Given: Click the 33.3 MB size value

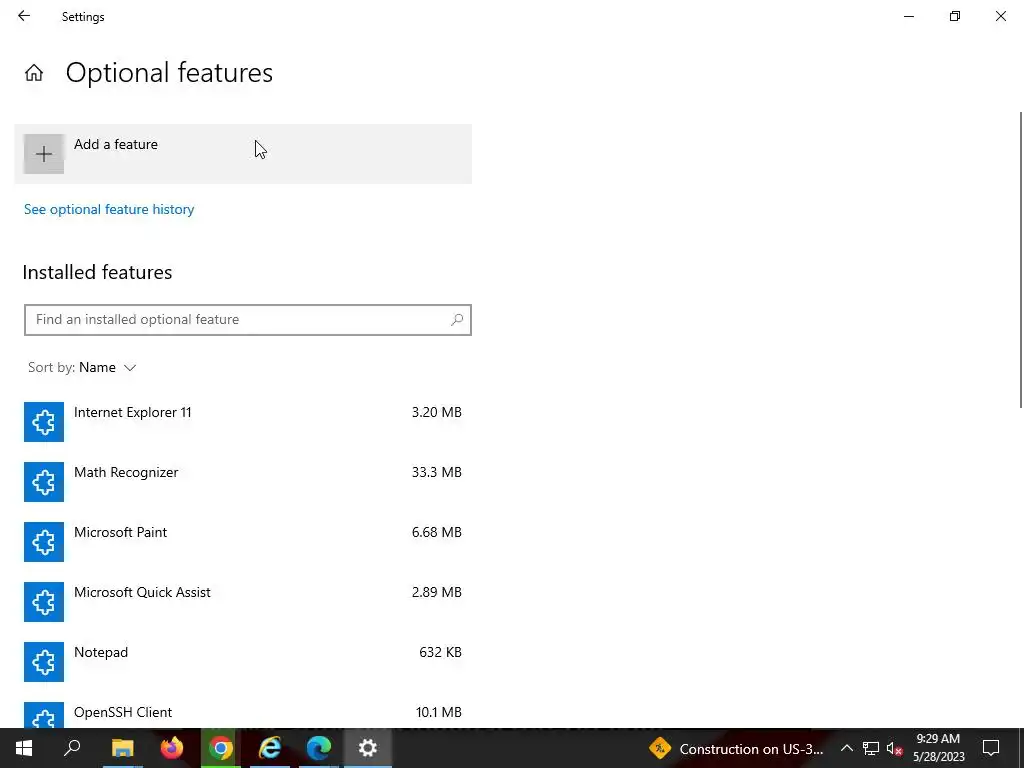Looking at the screenshot, I should (437, 473).
